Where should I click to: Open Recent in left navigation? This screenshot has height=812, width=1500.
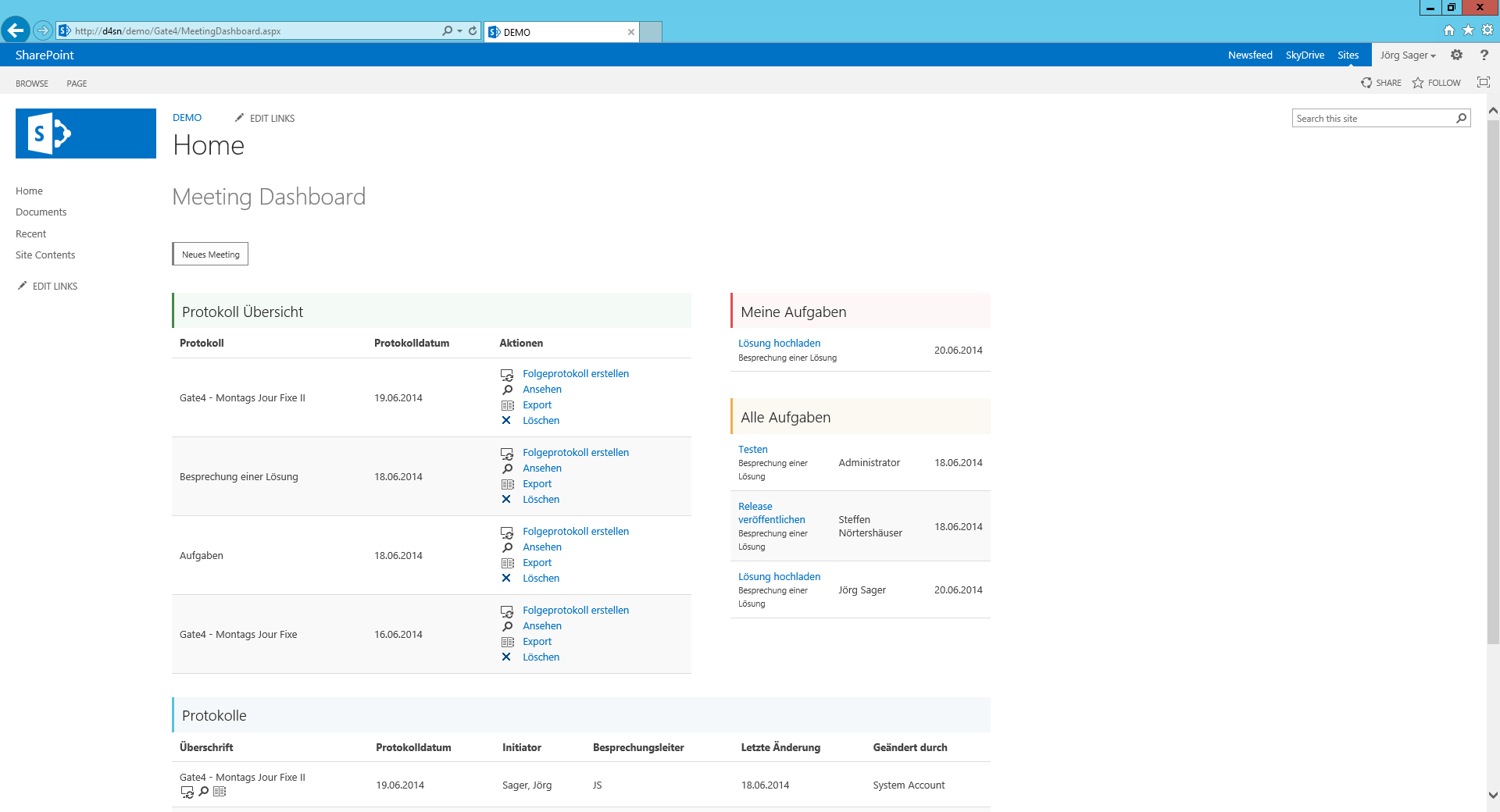30,233
